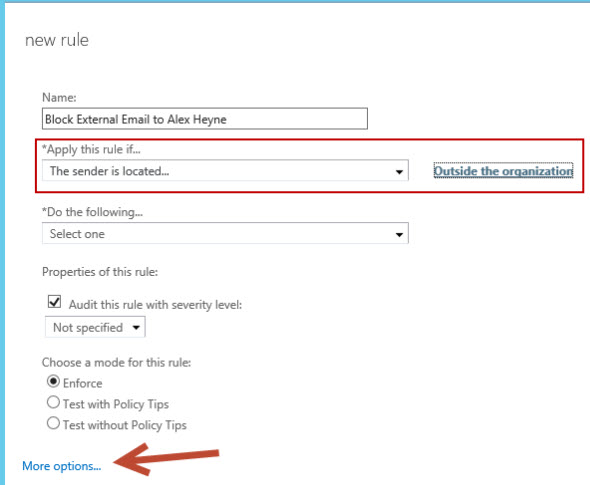
Task: Click the small arrow beside 'Not specified'
Action: [x=136, y=327]
